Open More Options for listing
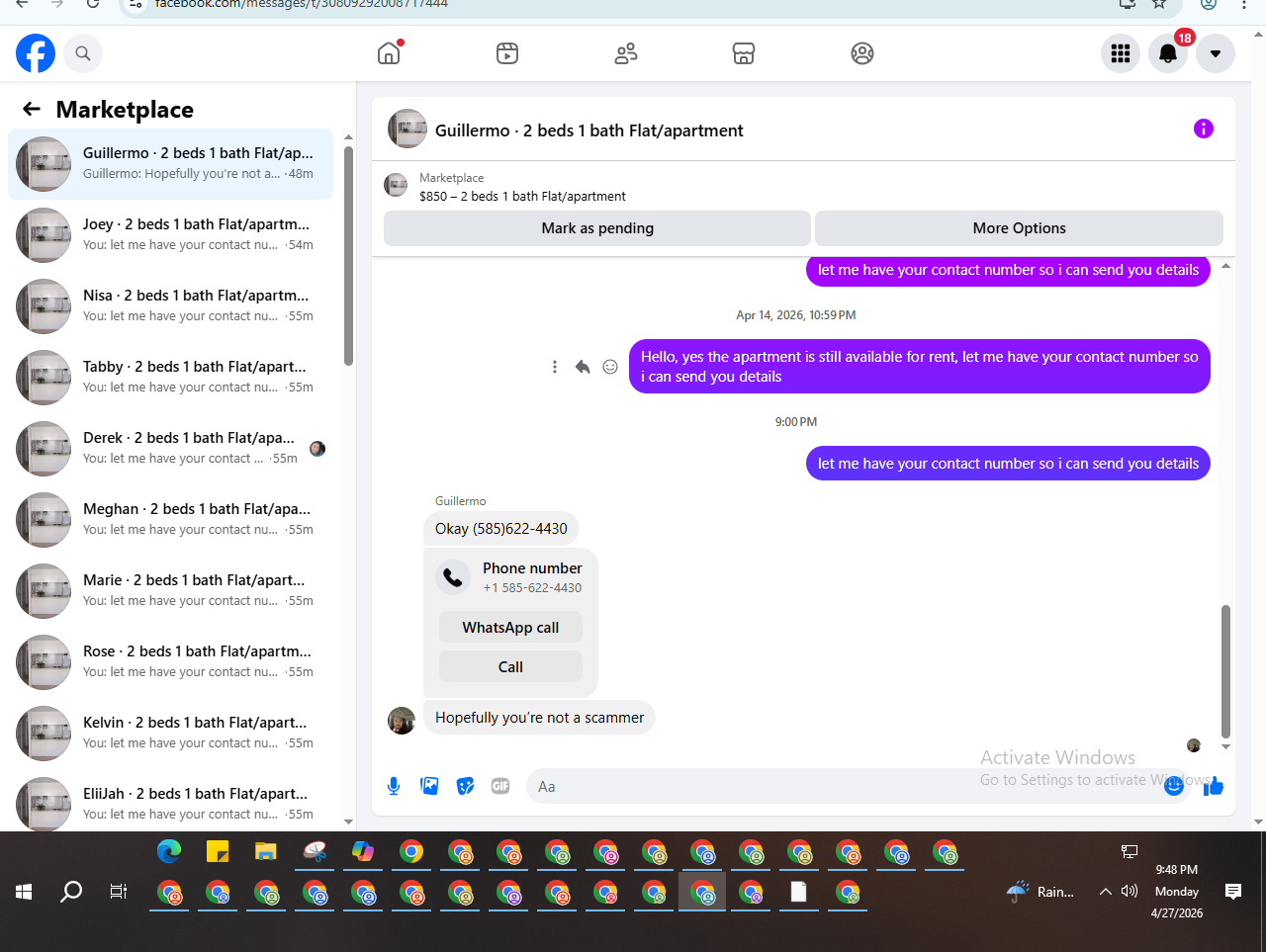 coord(1019,228)
